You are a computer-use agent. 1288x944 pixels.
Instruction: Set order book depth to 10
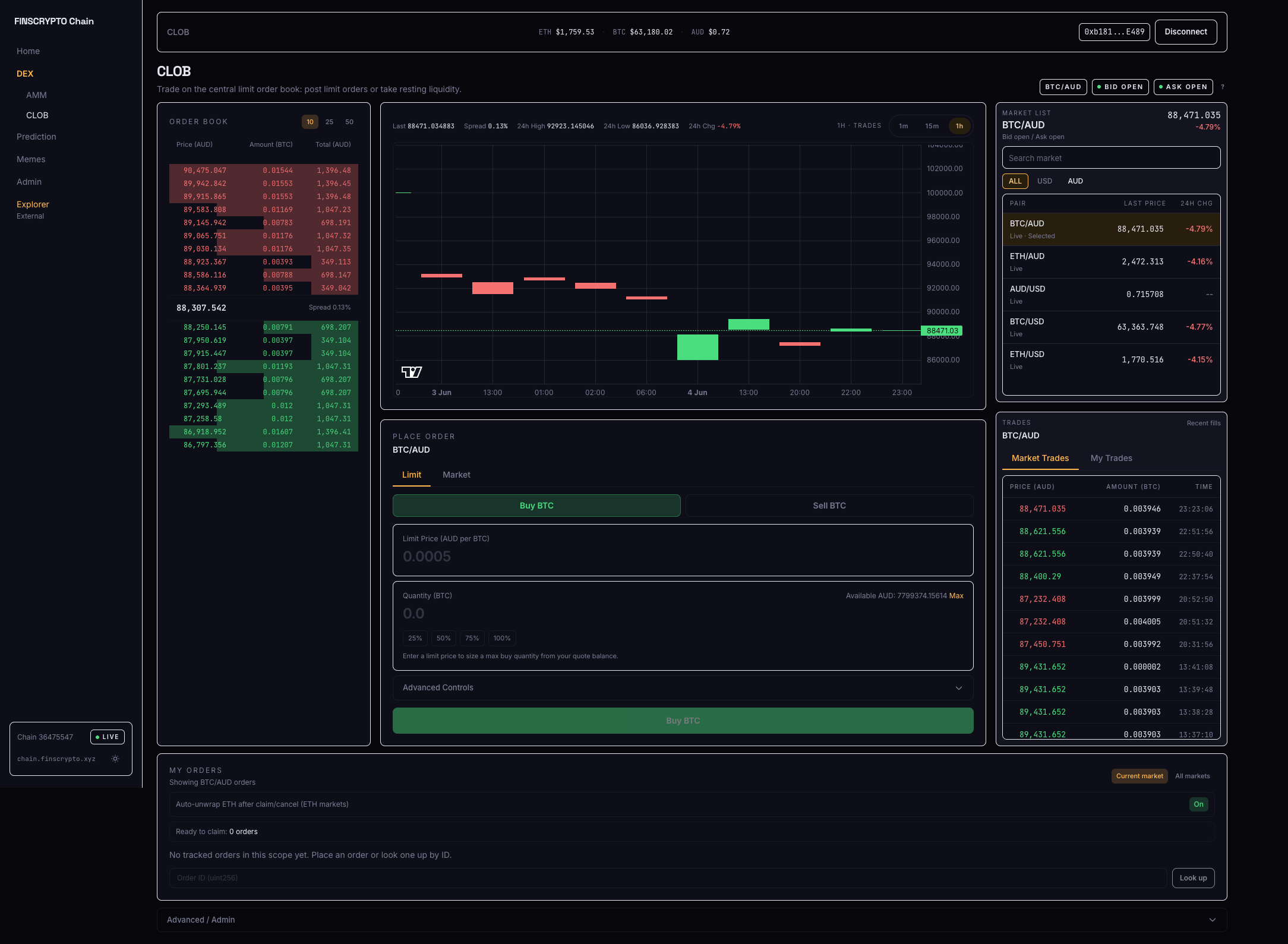click(310, 122)
